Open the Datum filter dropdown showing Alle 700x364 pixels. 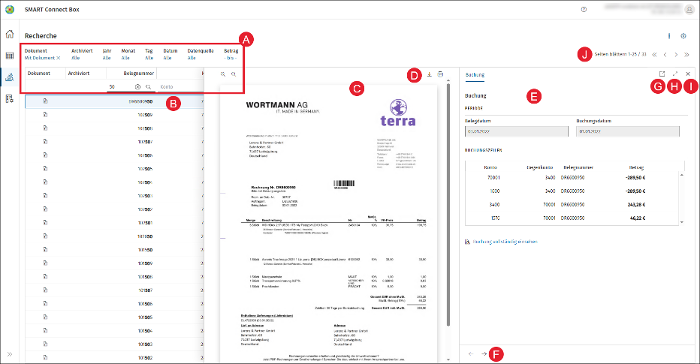click(167, 58)
